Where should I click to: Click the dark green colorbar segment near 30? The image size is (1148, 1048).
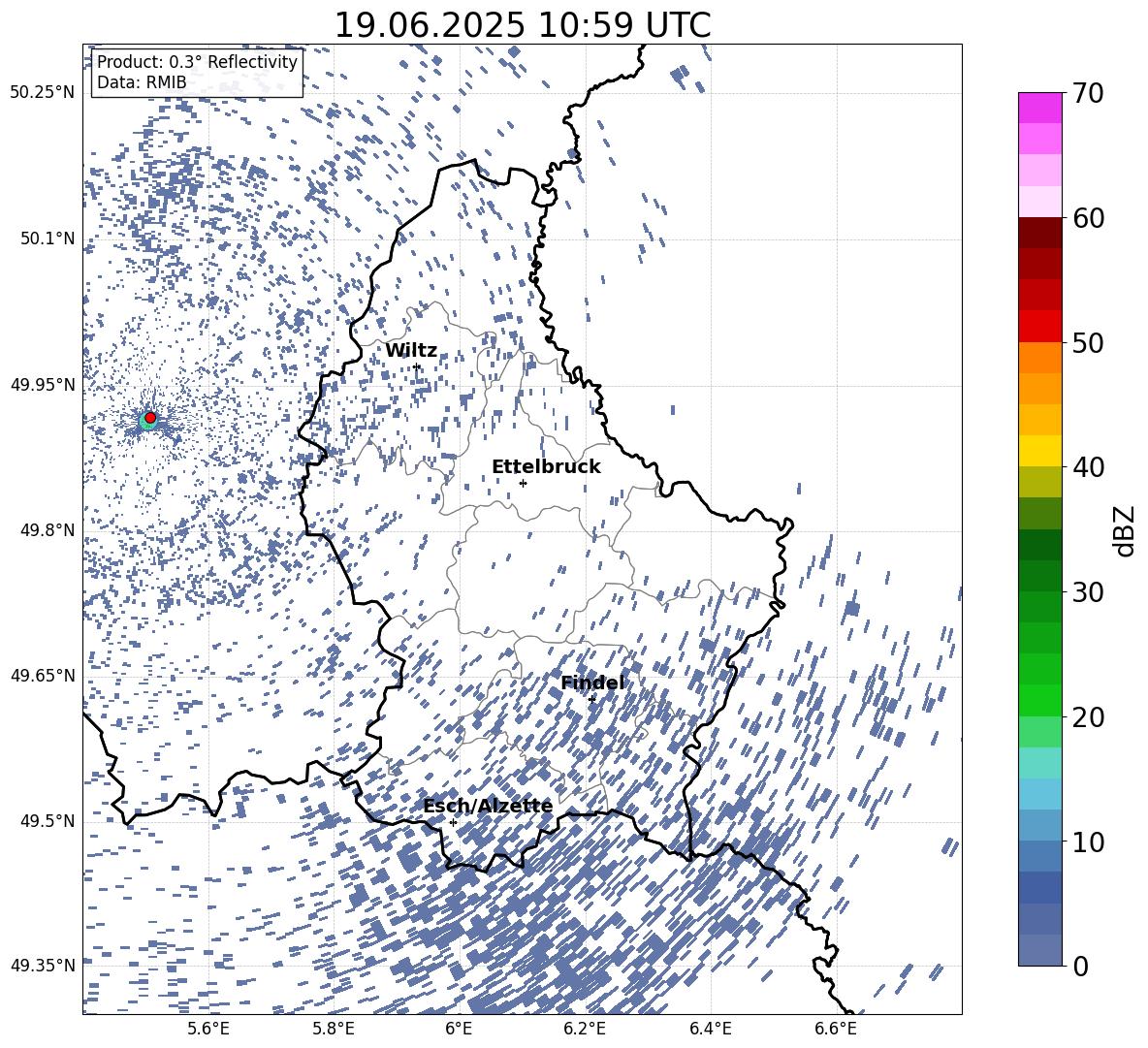point(1039,576)
